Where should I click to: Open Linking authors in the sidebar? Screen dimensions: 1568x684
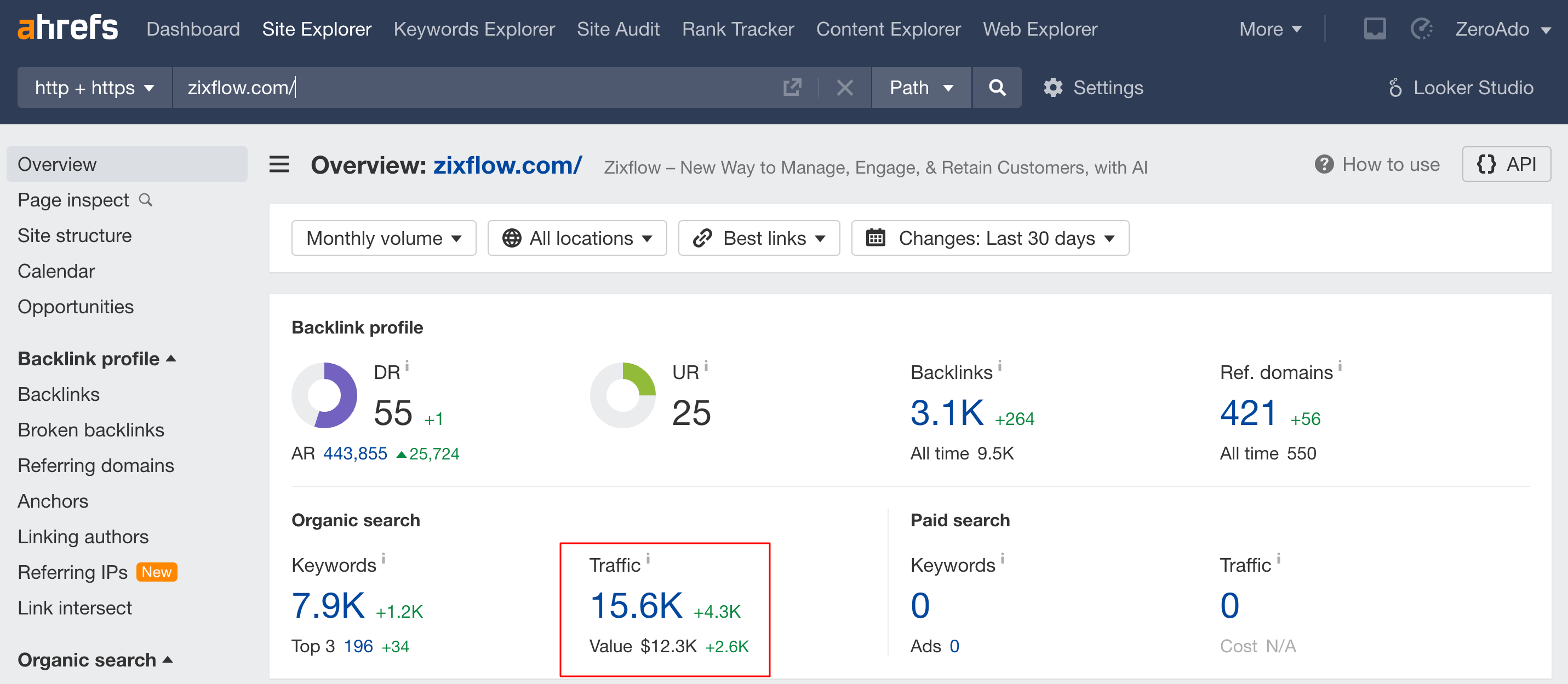pos(83,537)
